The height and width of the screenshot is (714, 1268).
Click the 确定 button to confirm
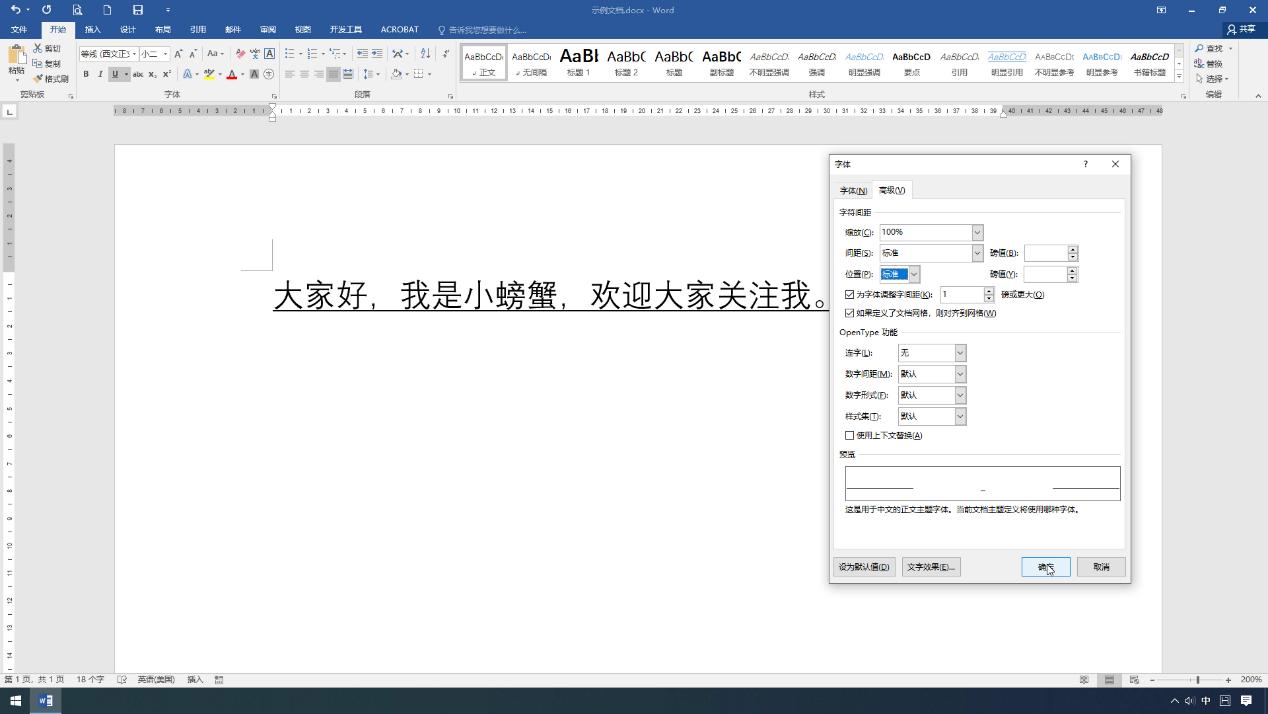(1045, 567)
